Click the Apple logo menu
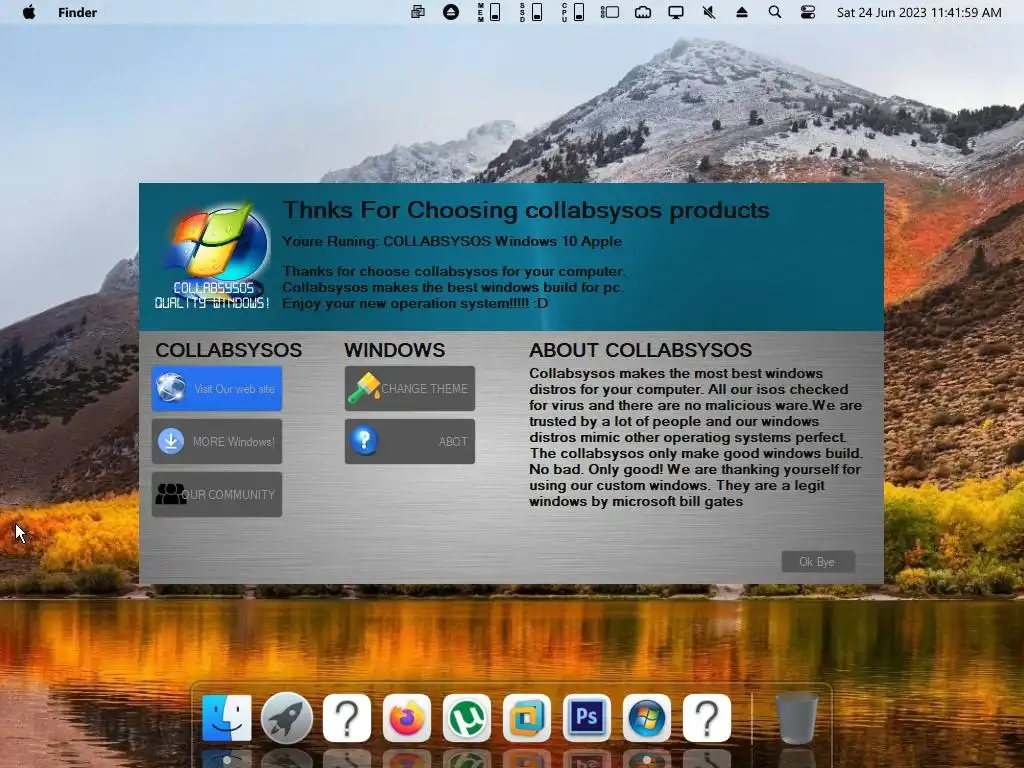This screenshot has width=1024, height=768. coord(29,12)
